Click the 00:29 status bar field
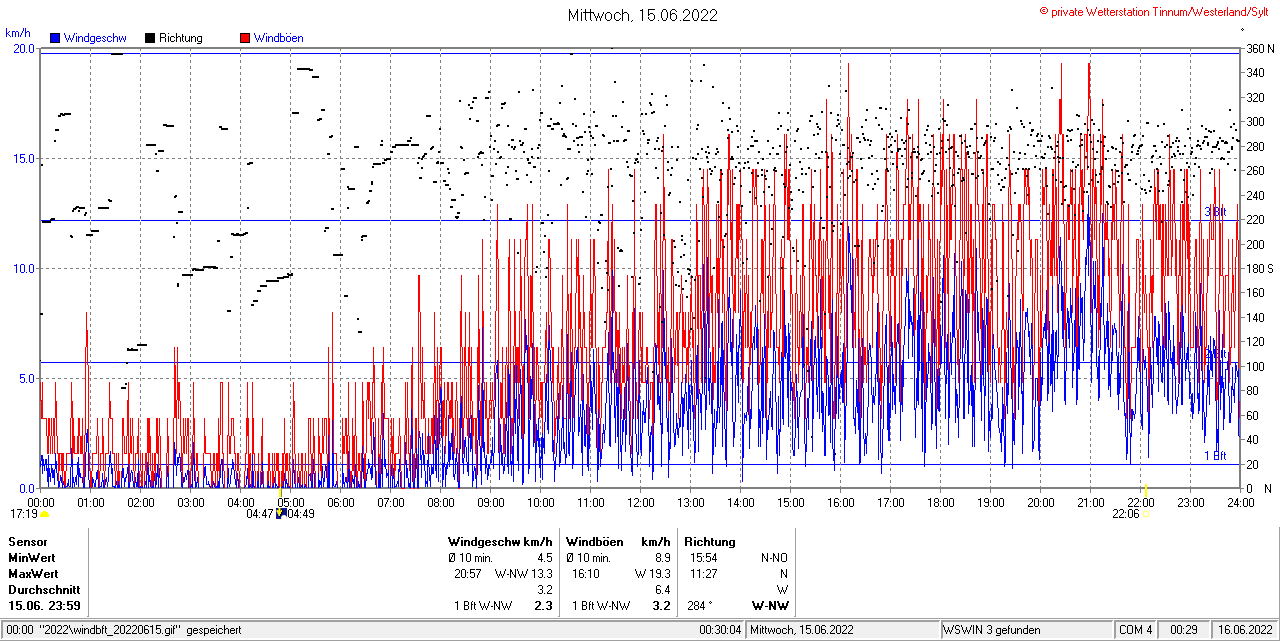 pyautogui.click(x=1184, y=630)
